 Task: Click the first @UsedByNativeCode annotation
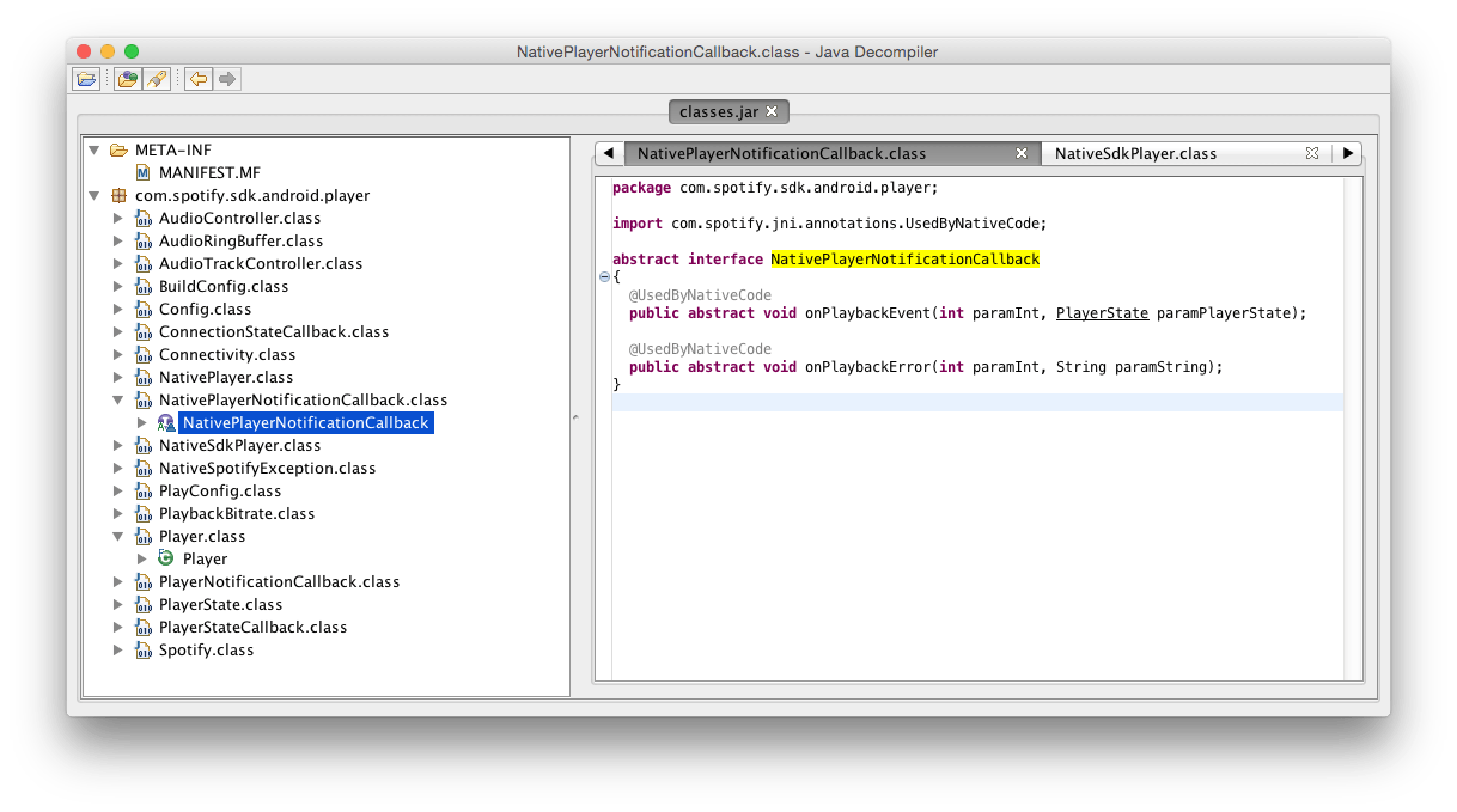coord(700,295)
